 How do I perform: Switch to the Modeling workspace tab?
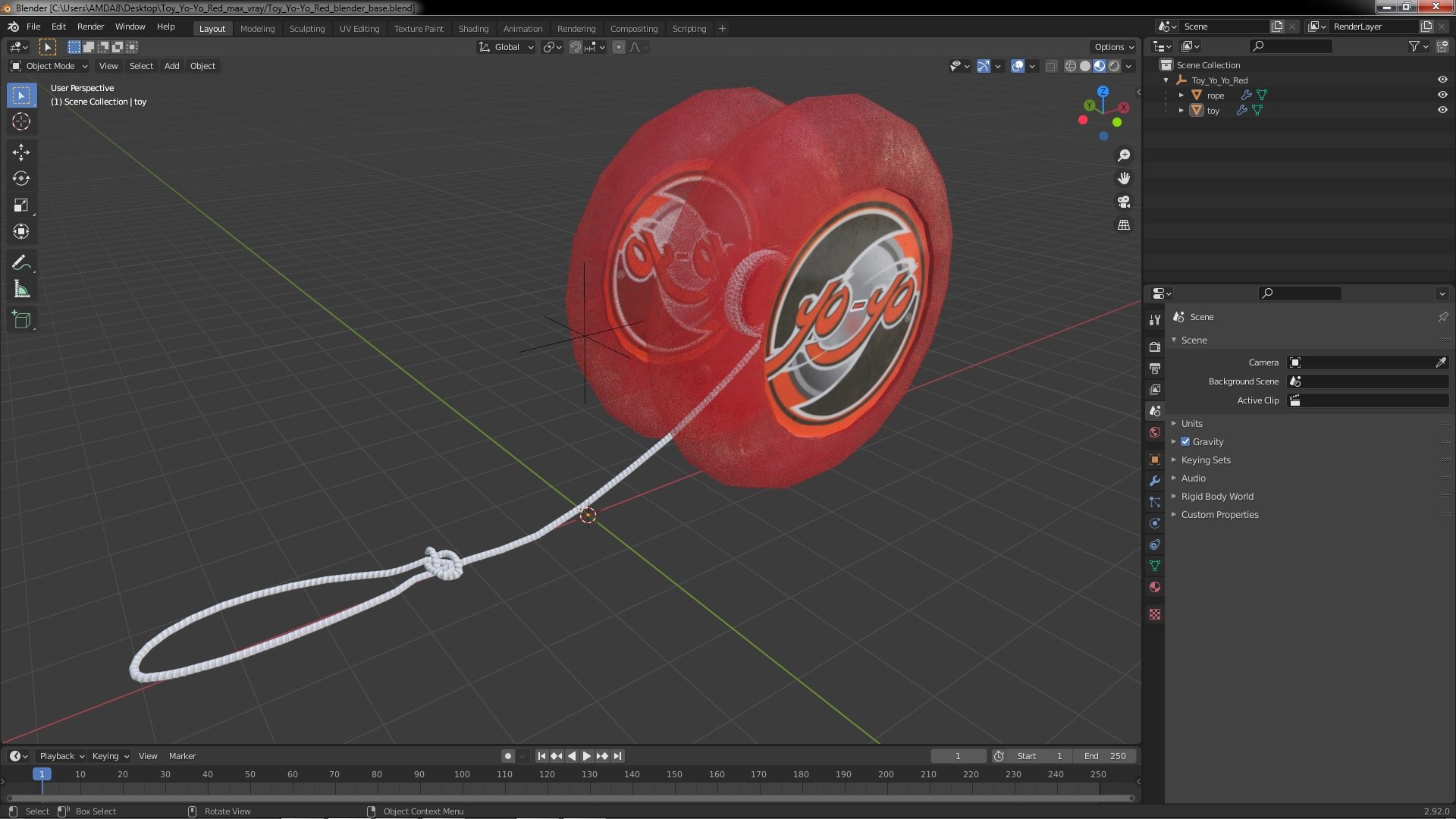(257, 29)
